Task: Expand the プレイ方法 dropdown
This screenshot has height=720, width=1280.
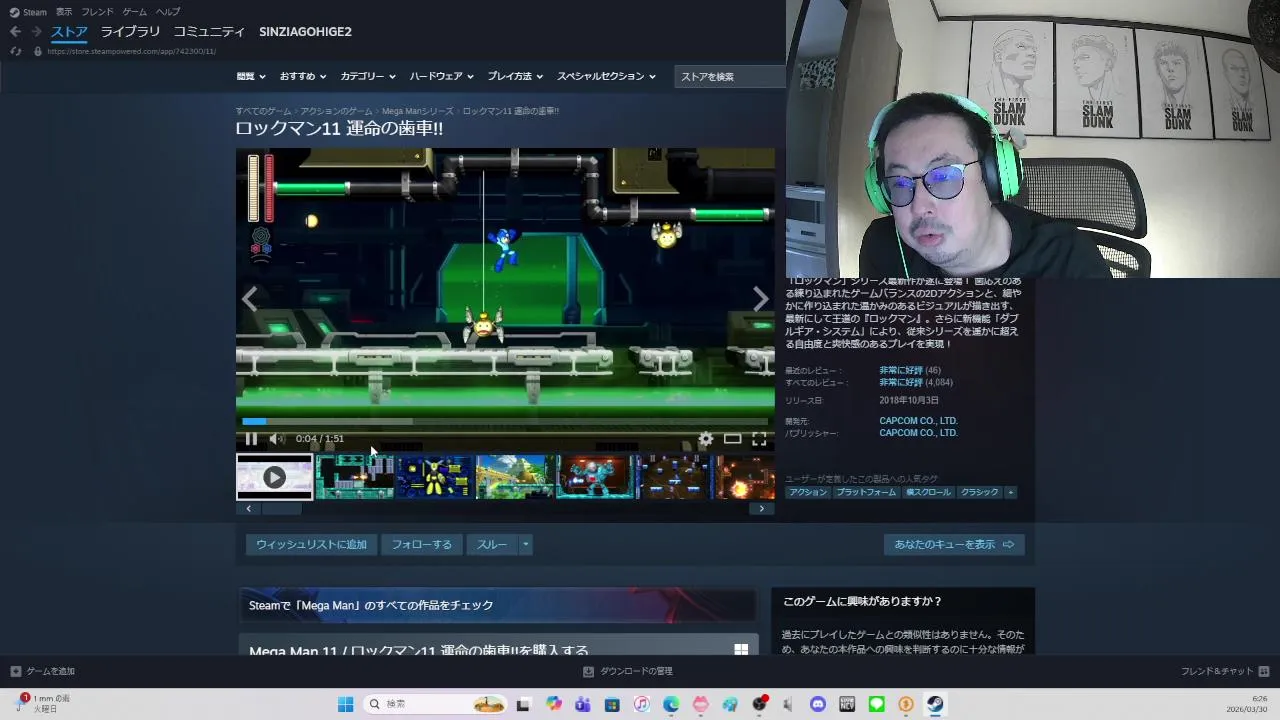Action: coord(515,76)
